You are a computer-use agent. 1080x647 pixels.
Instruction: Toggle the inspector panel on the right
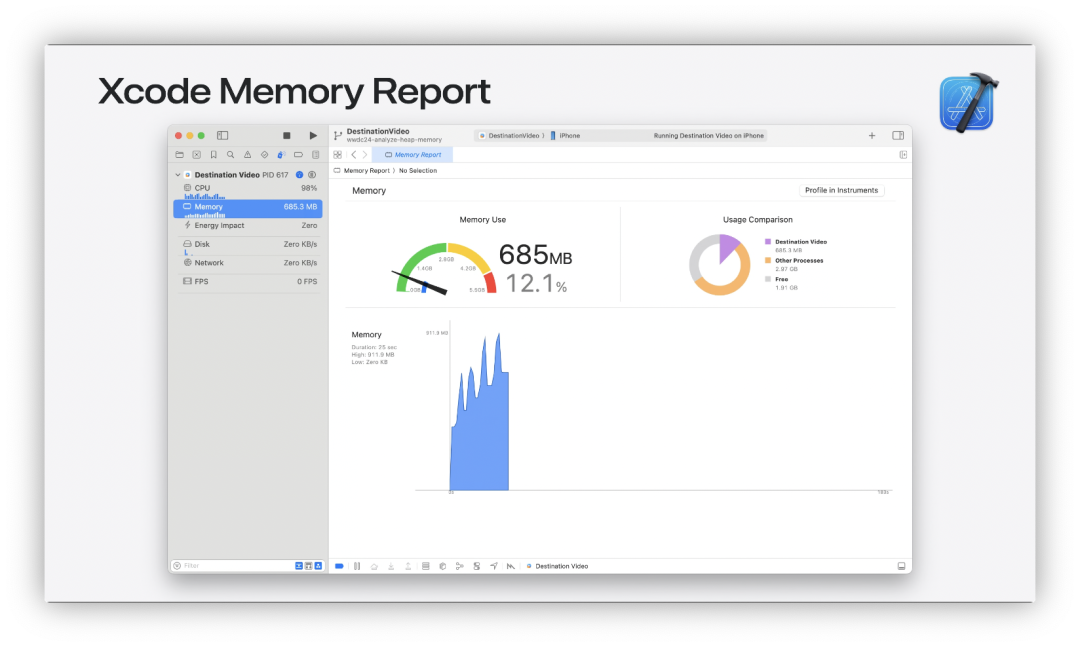[898, 136]
